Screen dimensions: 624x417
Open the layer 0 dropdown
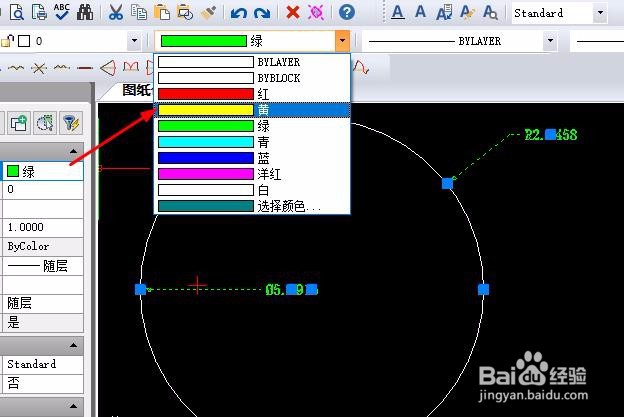[134, 41]
